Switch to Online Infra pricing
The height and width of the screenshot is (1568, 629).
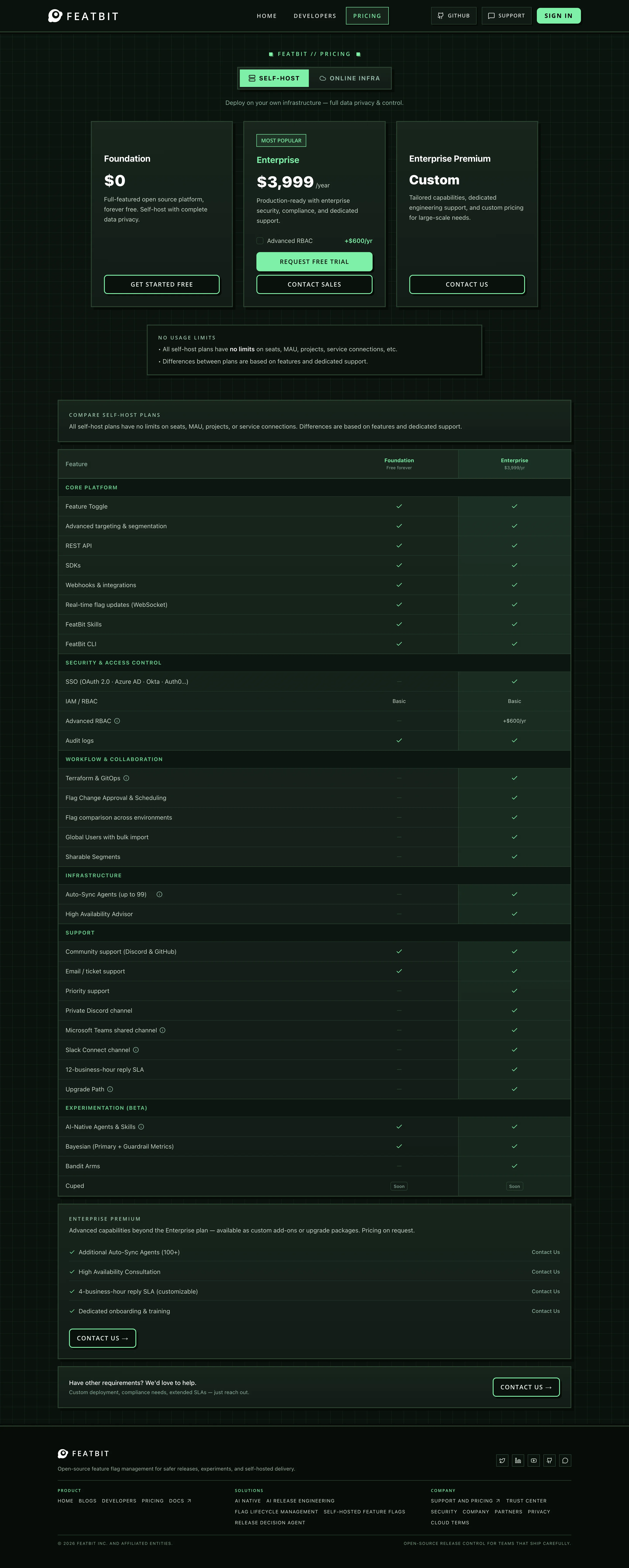click(x=350, y=78)
